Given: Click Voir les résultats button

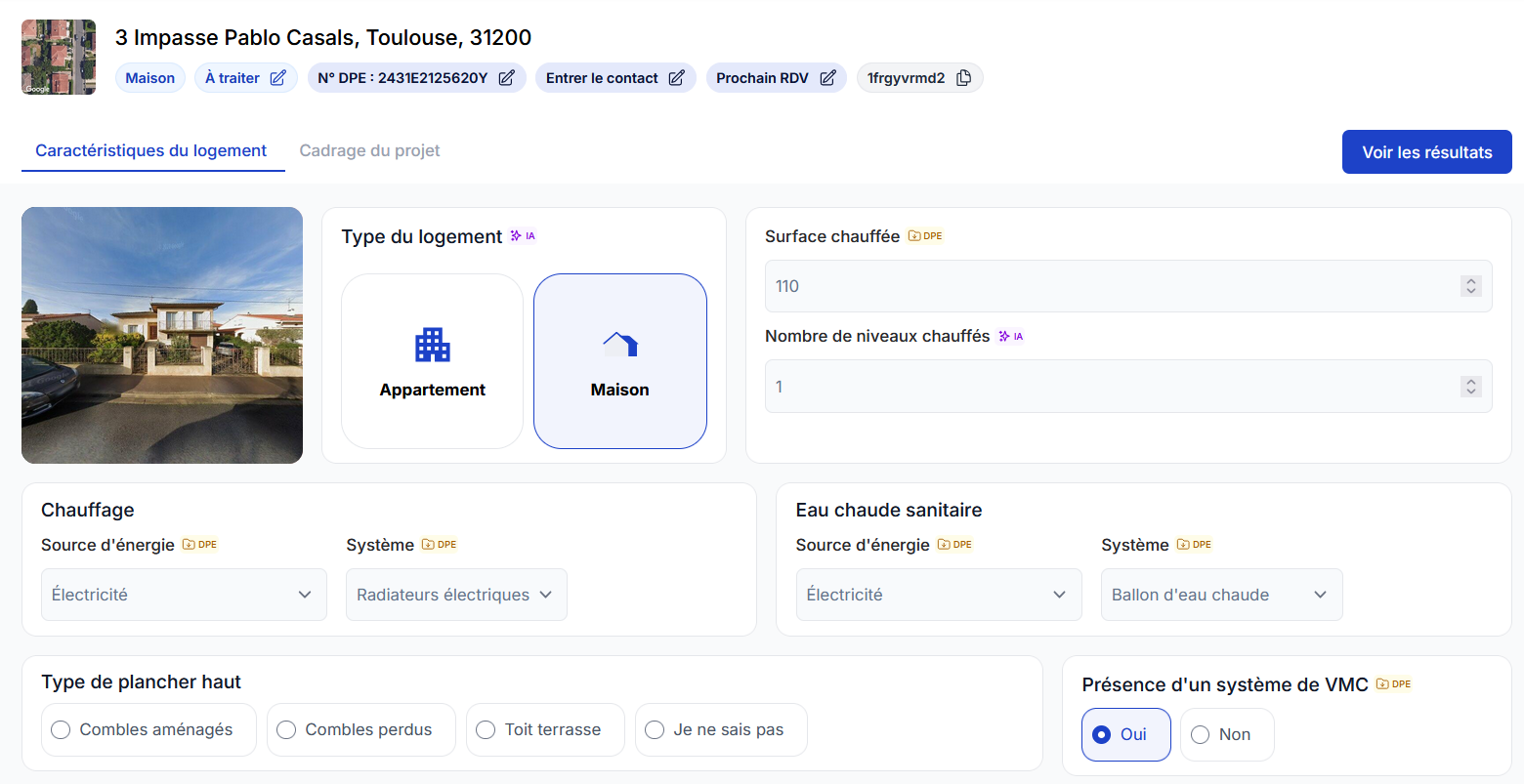Looking at the screenshot, I should pos(1427,152).
